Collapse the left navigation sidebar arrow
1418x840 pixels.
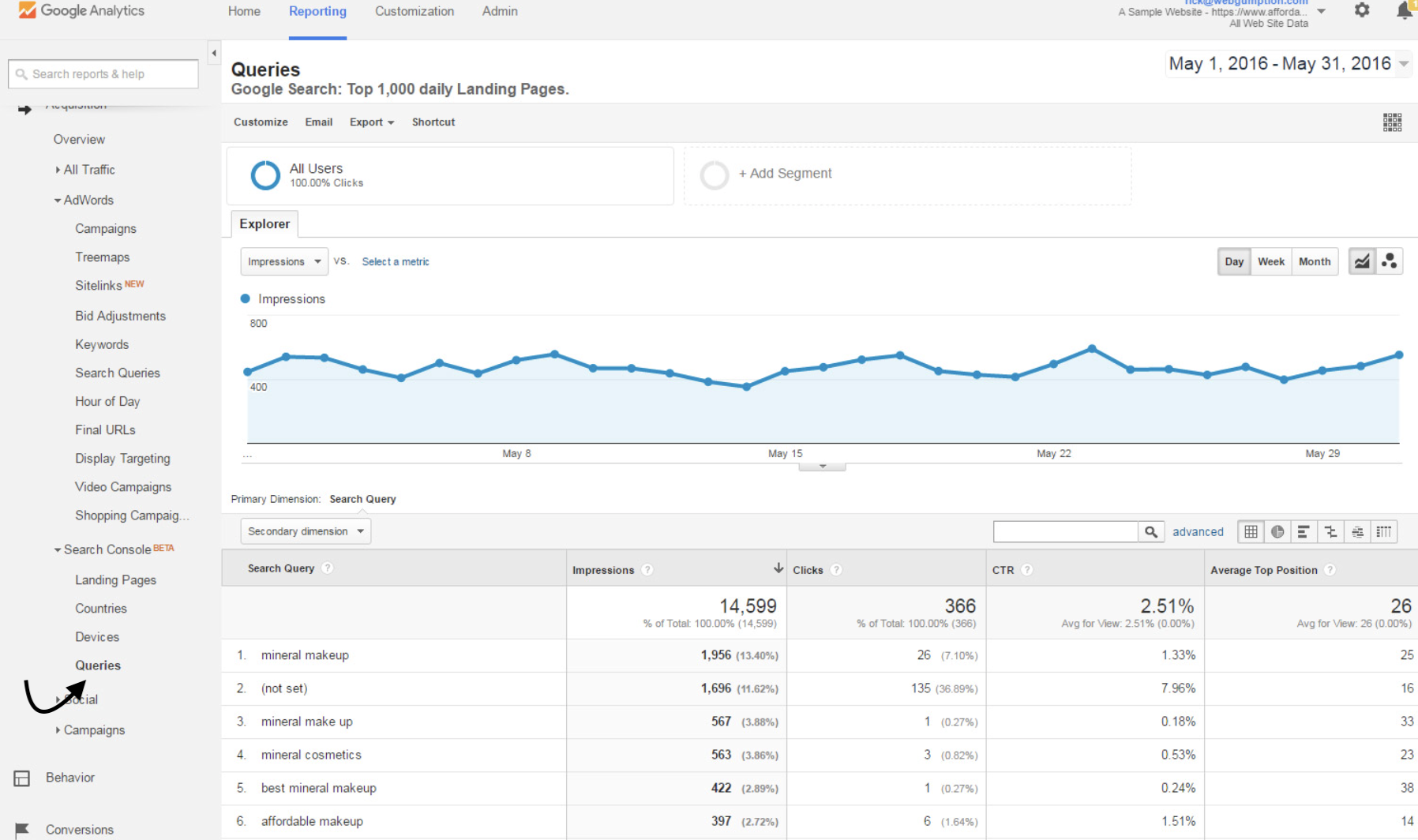click(214, 53)
